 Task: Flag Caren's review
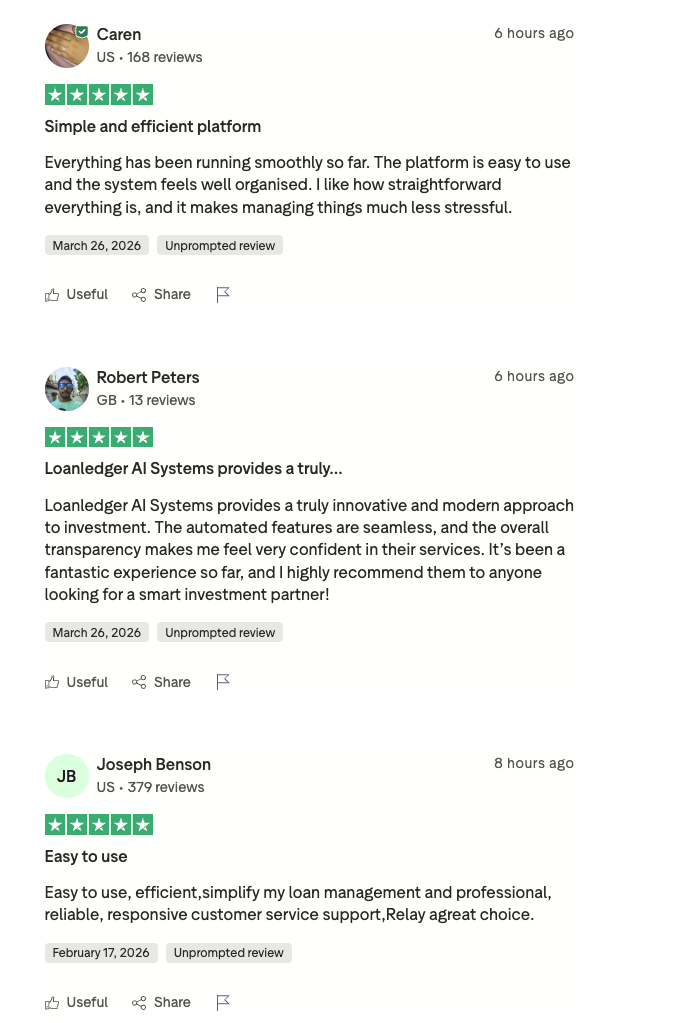[222, 295]
